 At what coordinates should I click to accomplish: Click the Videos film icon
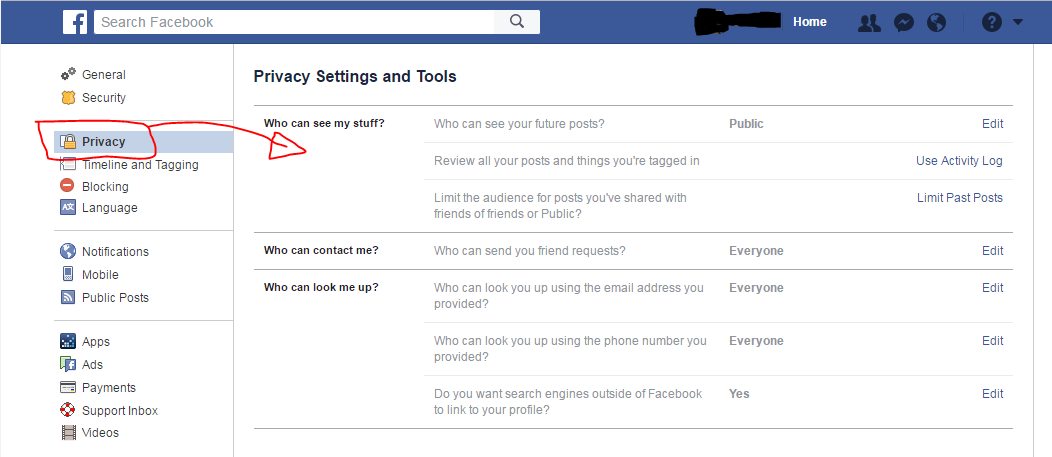tap(68, 433)
